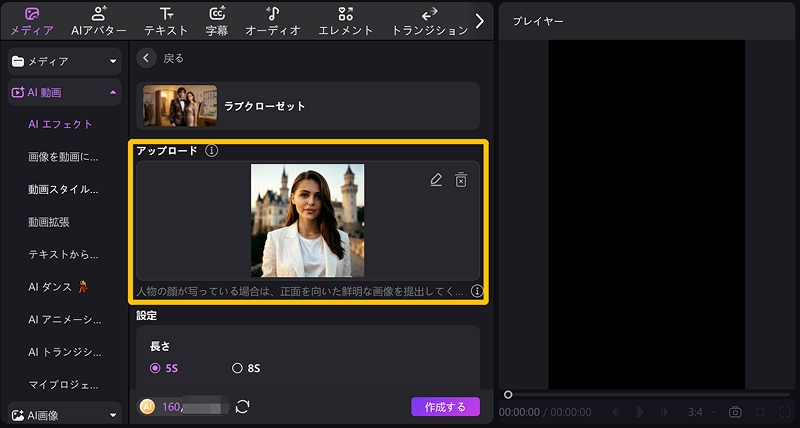Open テキストから... sidebar item
Viewport: 800px width, 428px height.
pyautogui.click(x=63, y=254)
